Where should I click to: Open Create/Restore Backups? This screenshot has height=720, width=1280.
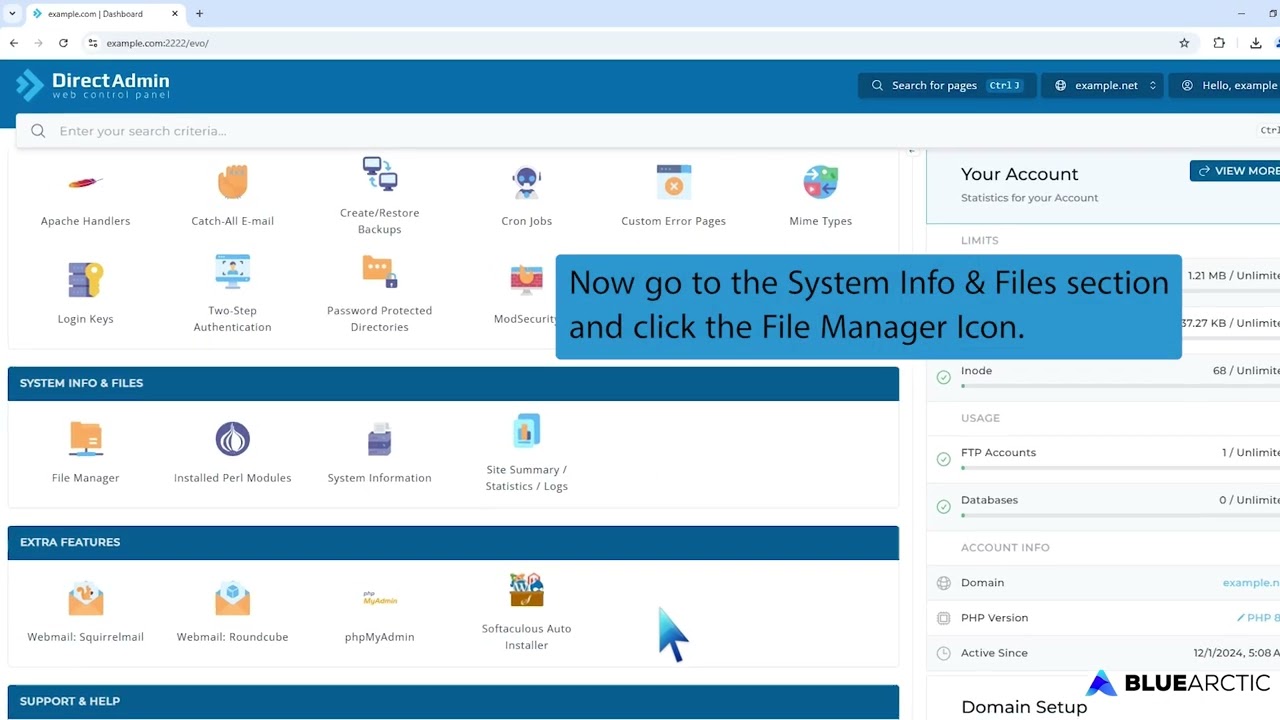pos(379,174)
